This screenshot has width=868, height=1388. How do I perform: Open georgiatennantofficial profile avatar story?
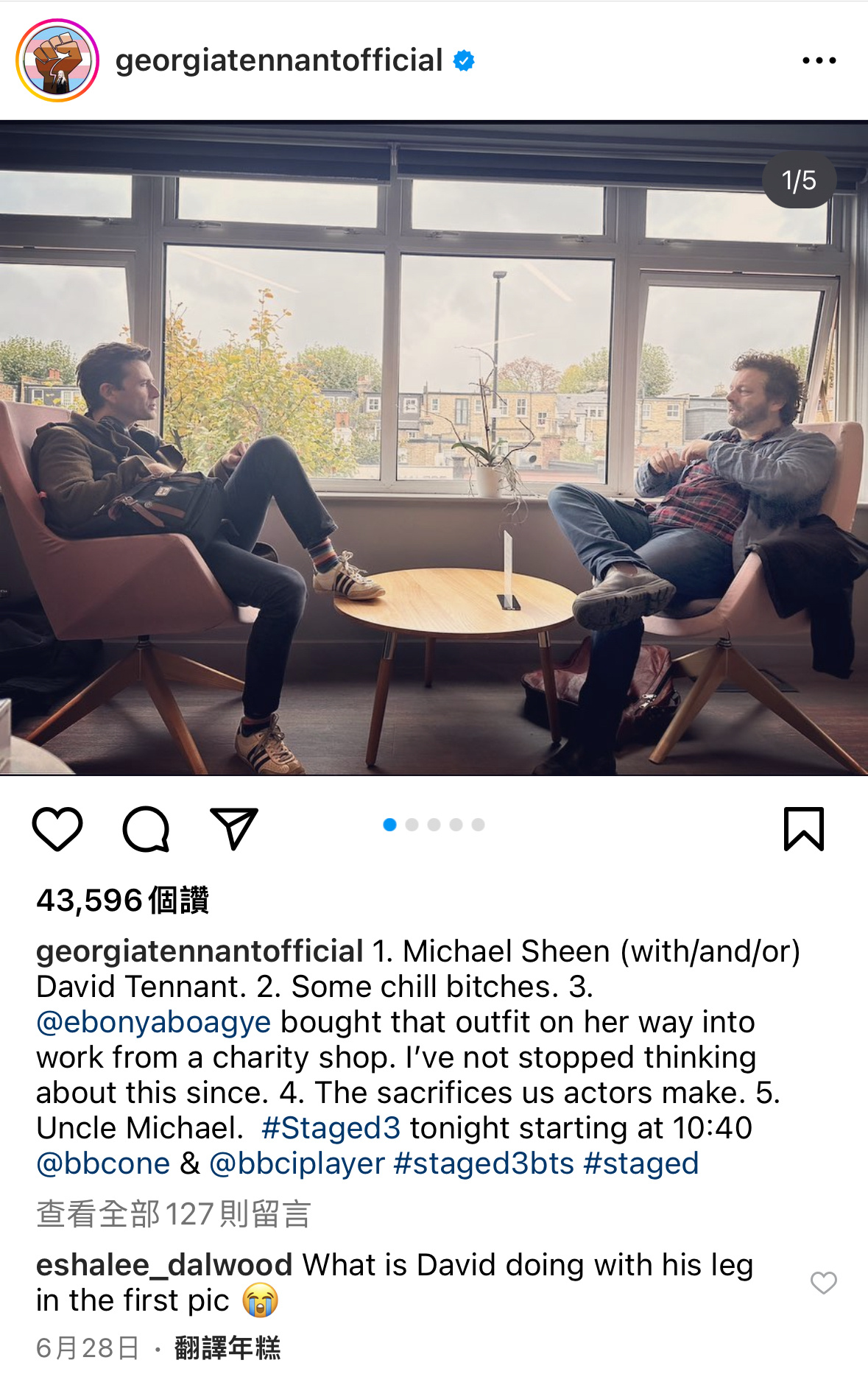click(57, 60)
